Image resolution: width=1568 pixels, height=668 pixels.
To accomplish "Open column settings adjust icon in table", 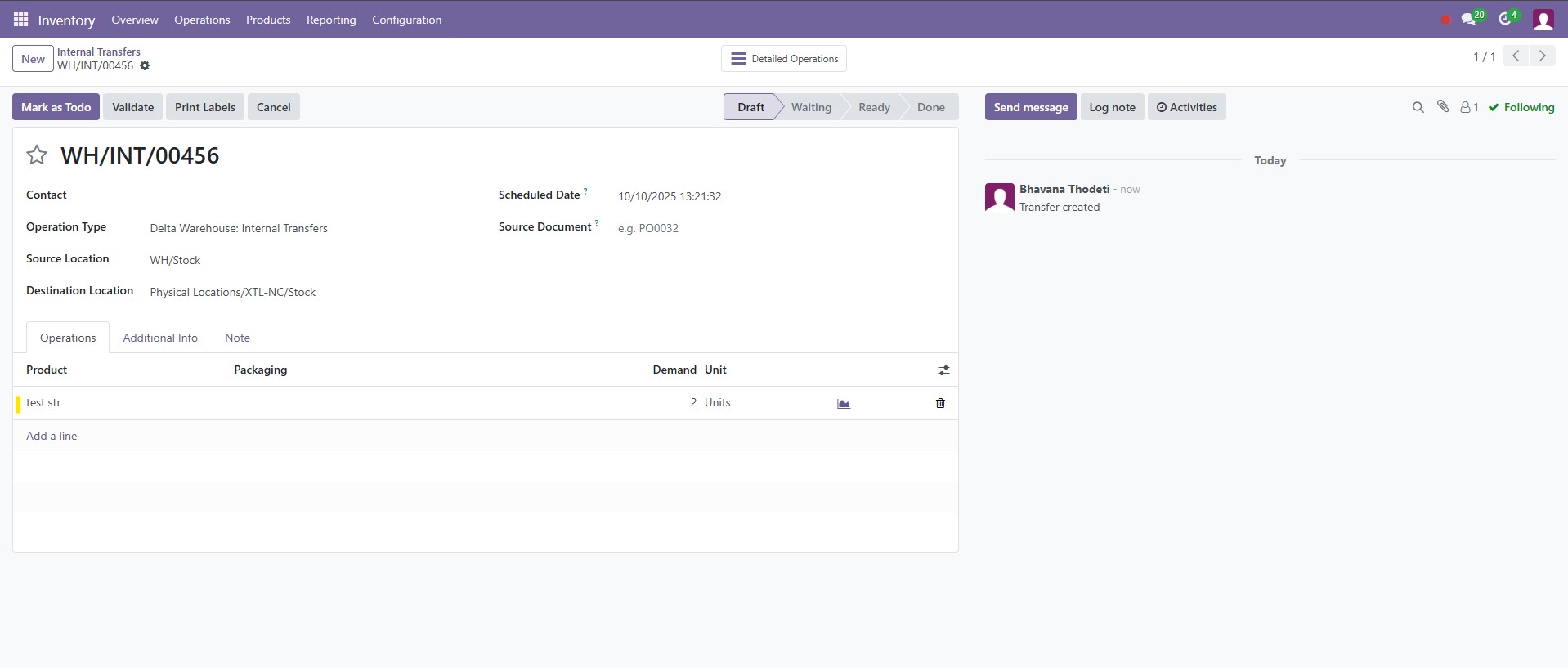I will click(x=943, y=370).
